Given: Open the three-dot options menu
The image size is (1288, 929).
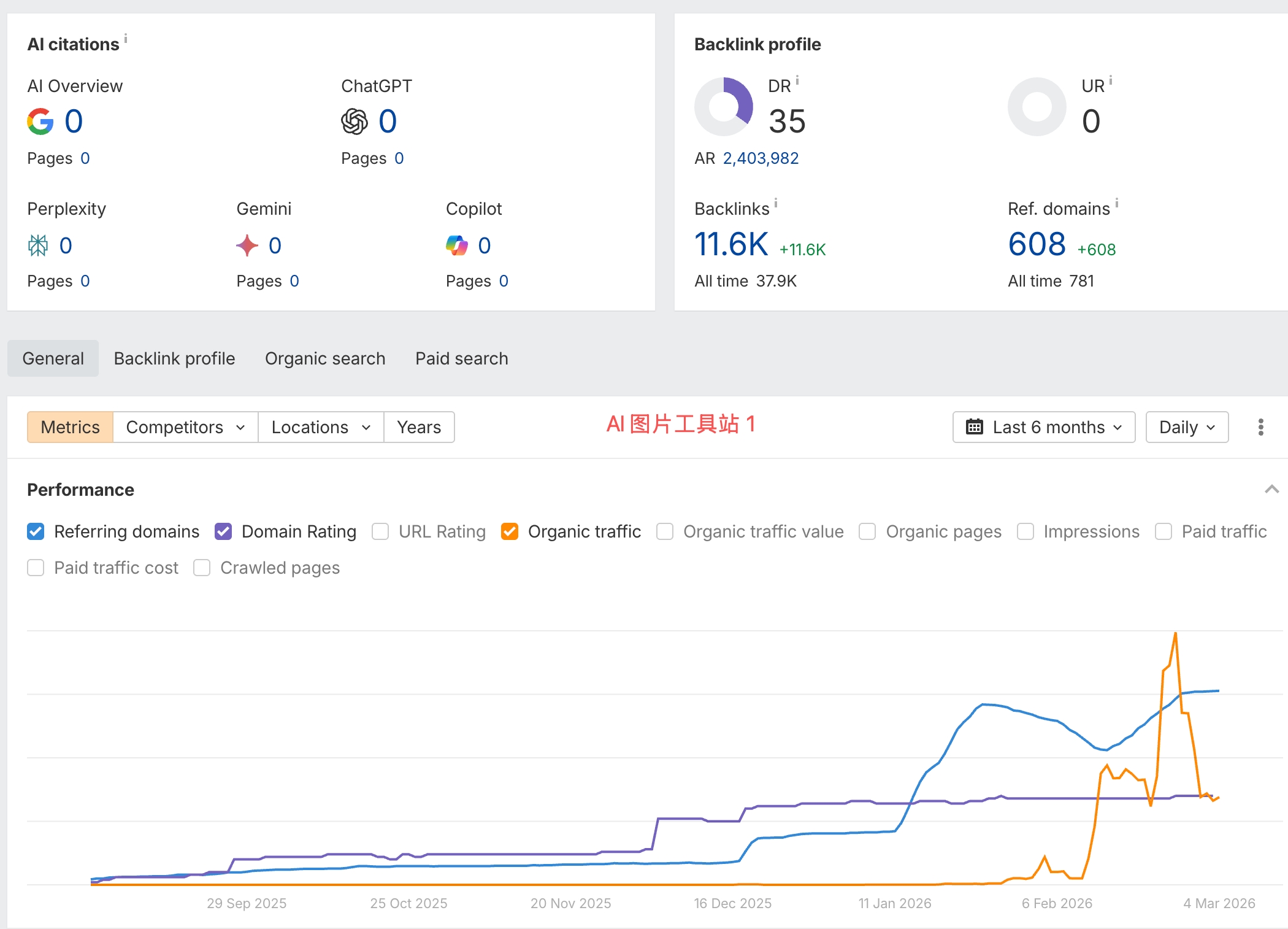Looking at the screenshot, I should tap(1260, 426).
